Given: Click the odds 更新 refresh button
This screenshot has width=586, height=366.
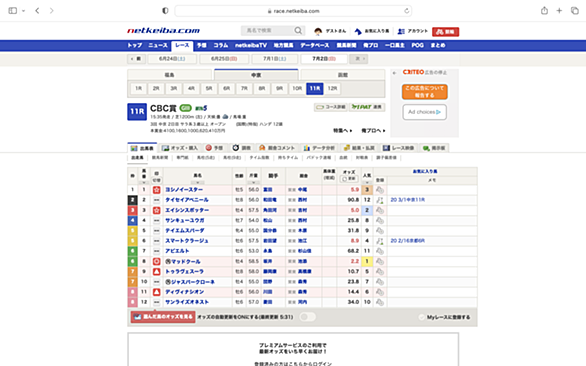Looking at the screenshot, I should tap(349, 179).
